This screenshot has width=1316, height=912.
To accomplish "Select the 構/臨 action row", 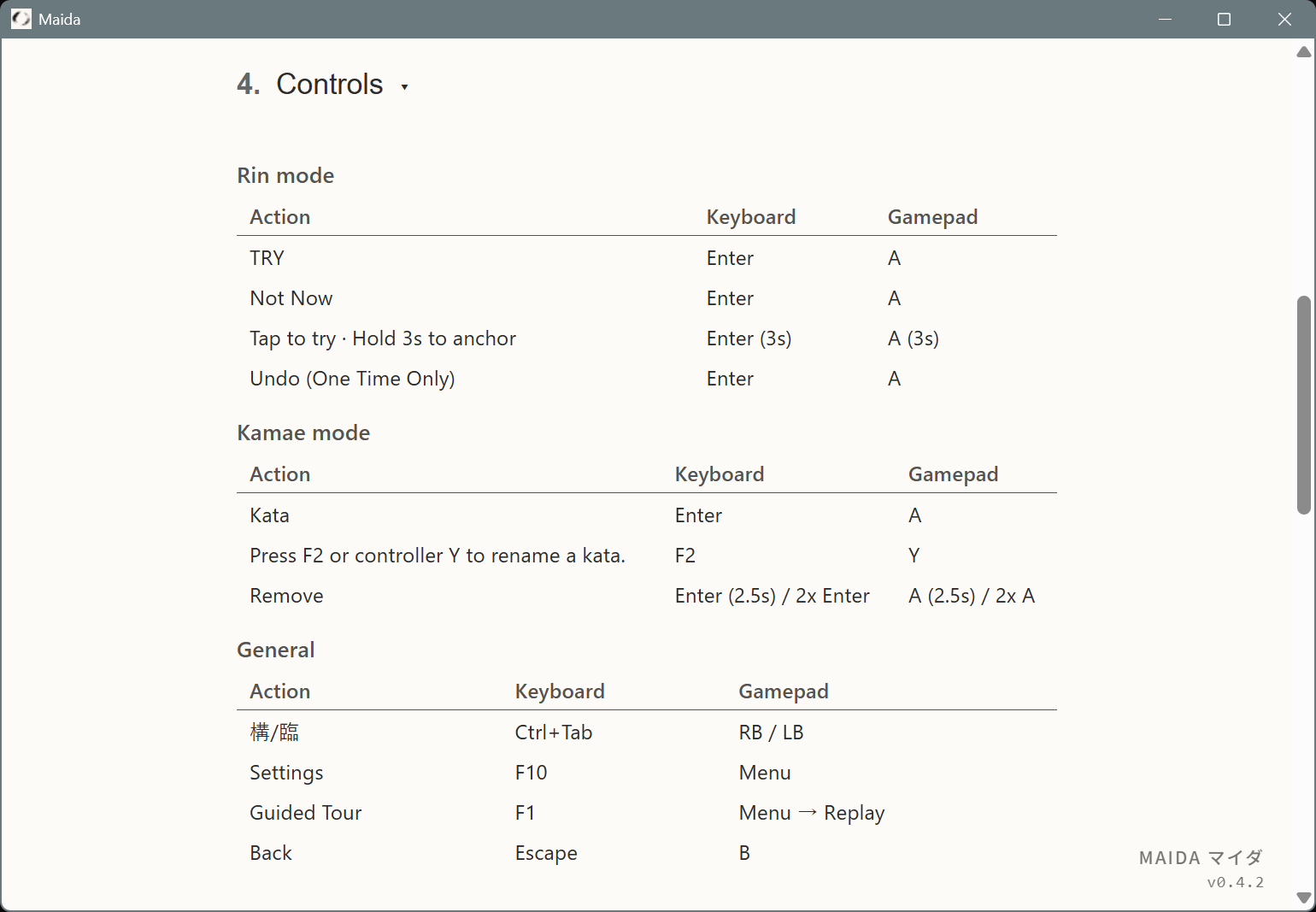I will pyautogui.click(x=274, y=732).
